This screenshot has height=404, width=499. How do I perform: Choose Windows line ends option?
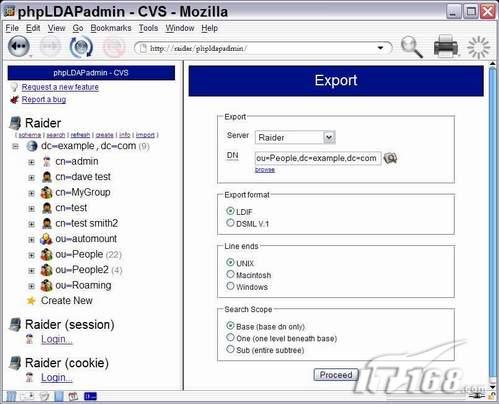230,286
